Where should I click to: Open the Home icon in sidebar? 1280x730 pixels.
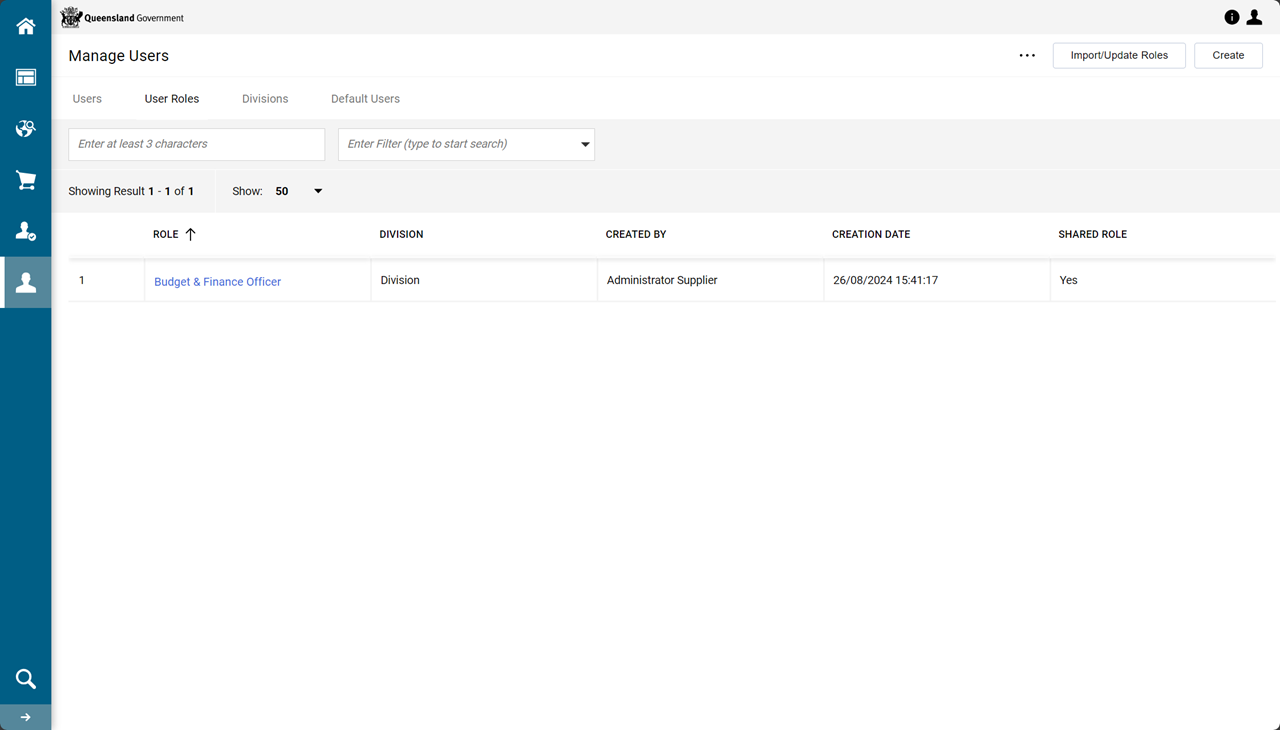(26, 27)
